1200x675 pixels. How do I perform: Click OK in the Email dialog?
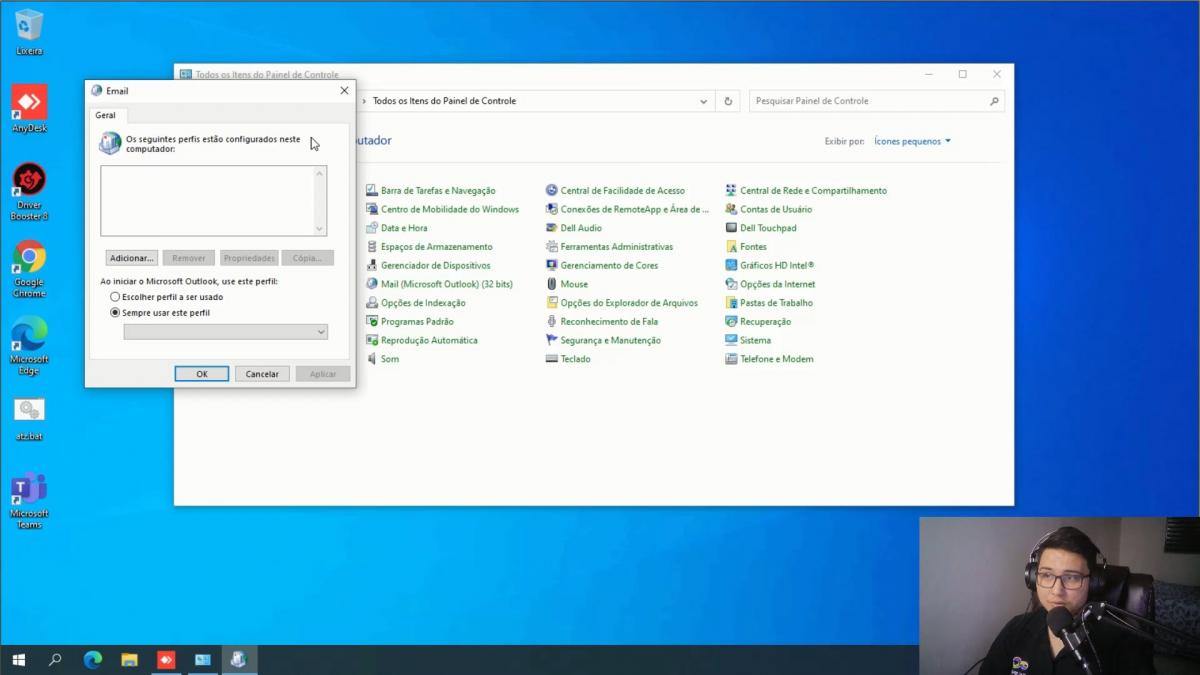pyautogui.click(x=202, y=374)
